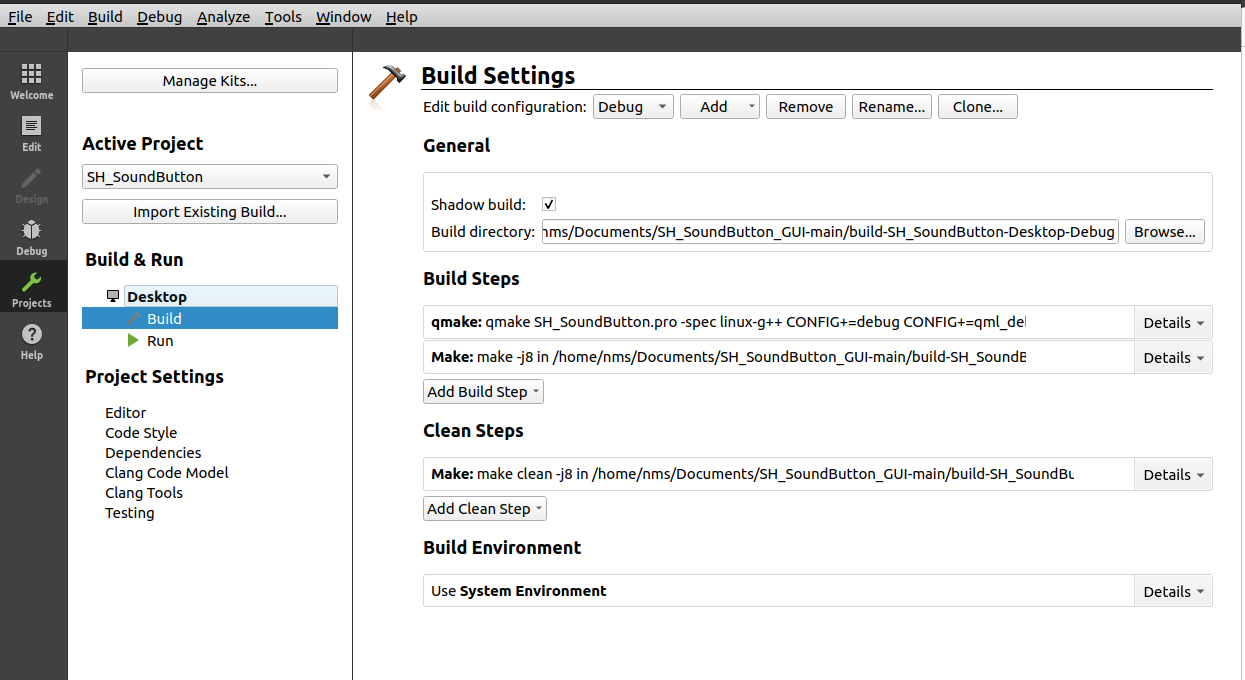
Task: Click the build directory path field
Action: pyautogui.click(x=829, y=232)
